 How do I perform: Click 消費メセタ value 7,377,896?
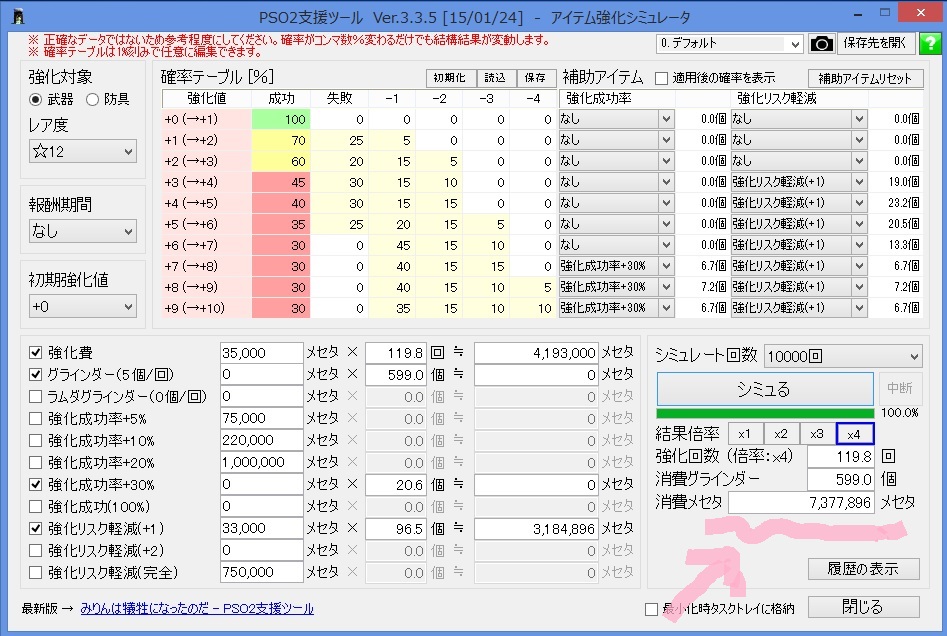tap(801, 503)
